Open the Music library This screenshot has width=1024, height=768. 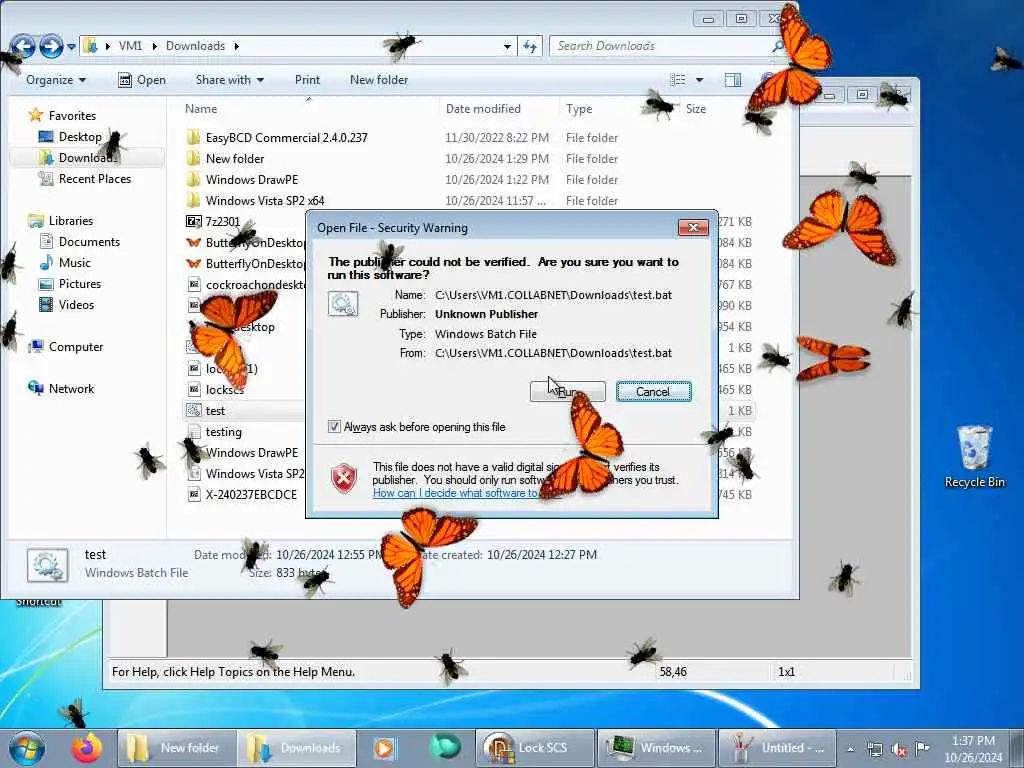pos(74,263)
